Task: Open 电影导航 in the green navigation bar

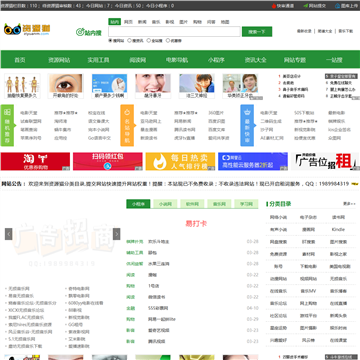Action: 177,60
